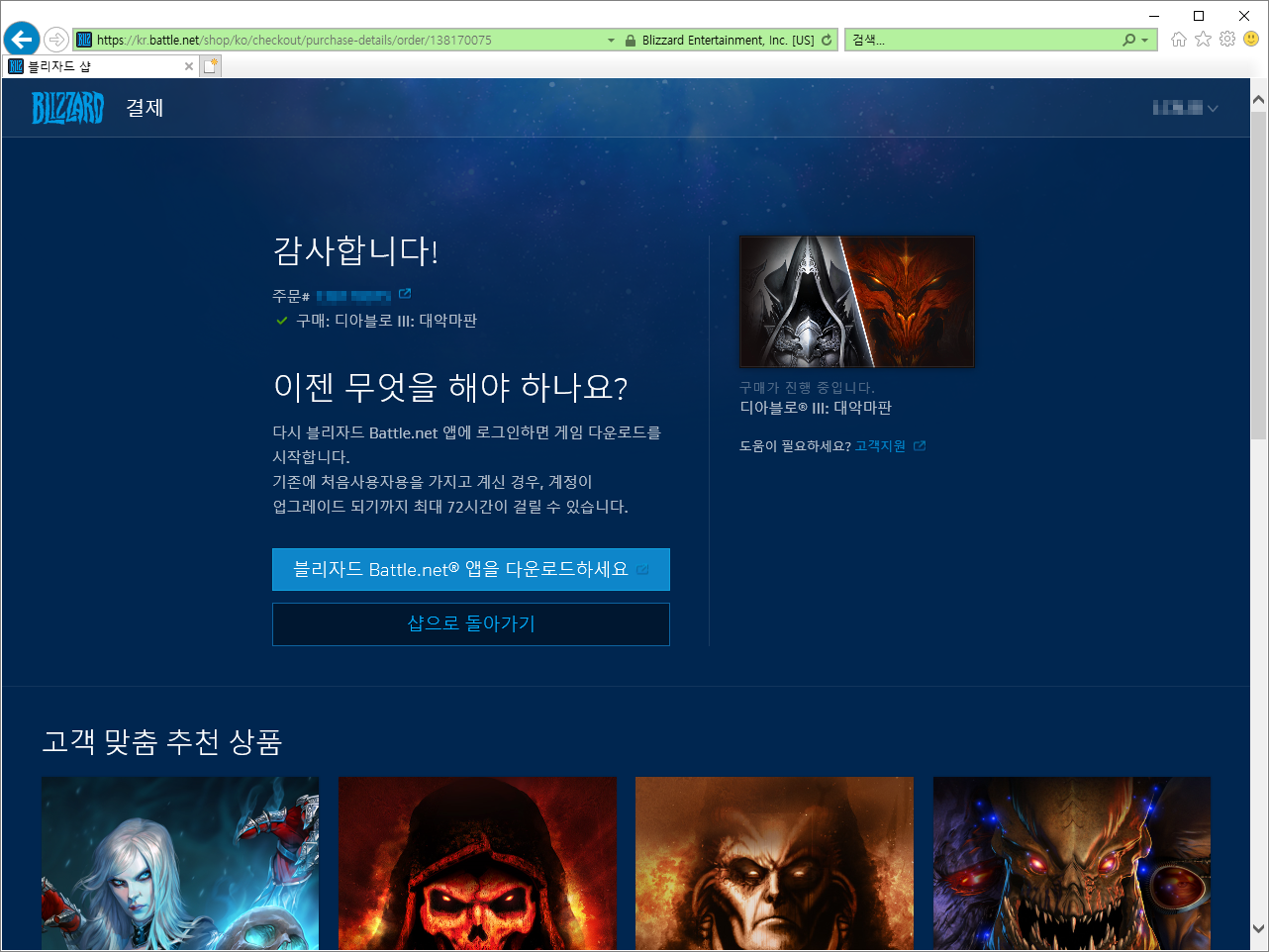The width and height of the screenshot is (1269, 952).
Task: Select the 블리자드 샵 browser tab
Action: (99, 66)
